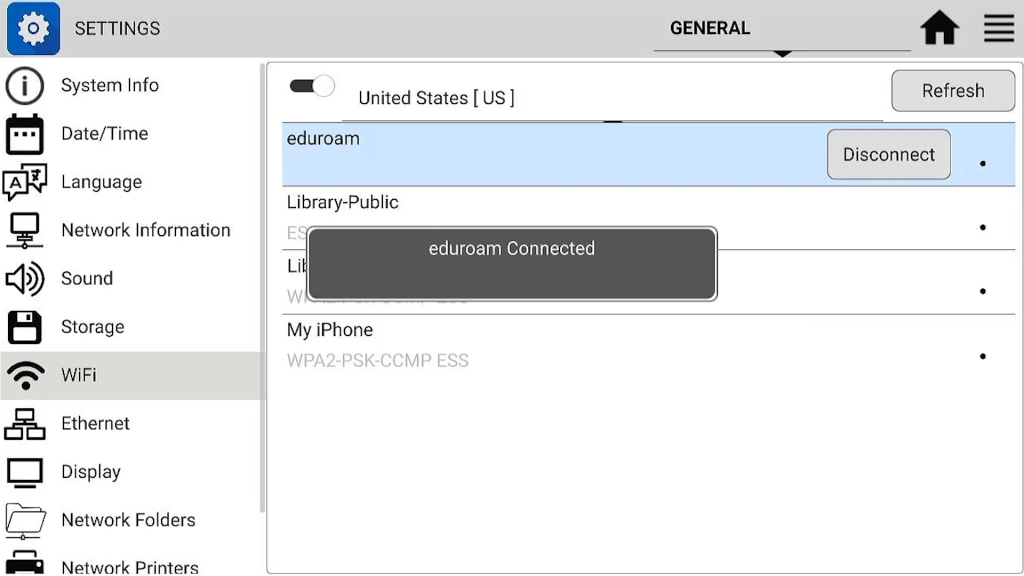Choose the Library-Public network entry

[x=648, y=218]
